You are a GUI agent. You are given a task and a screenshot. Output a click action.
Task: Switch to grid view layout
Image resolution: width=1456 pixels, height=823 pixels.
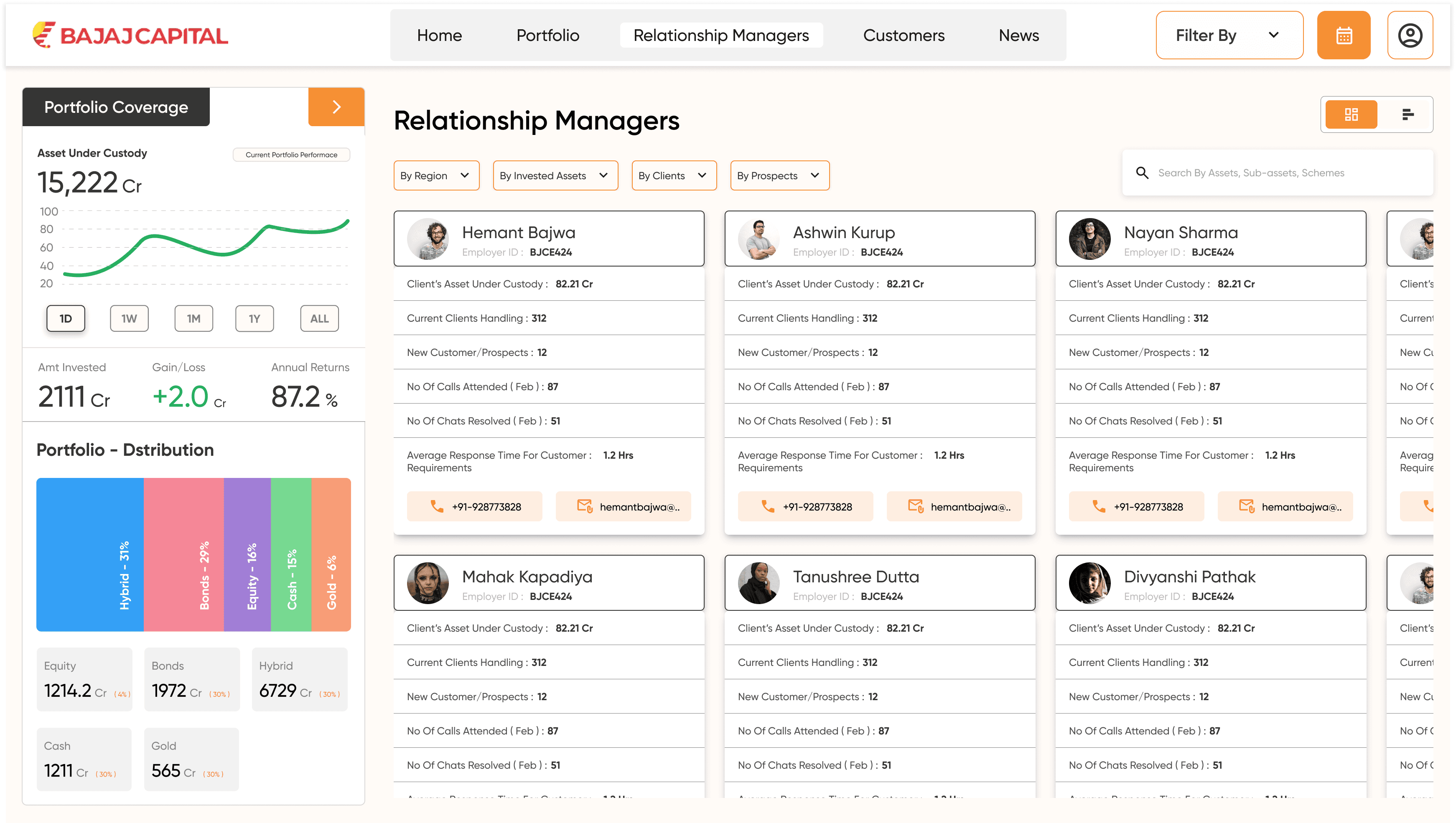1351,115
